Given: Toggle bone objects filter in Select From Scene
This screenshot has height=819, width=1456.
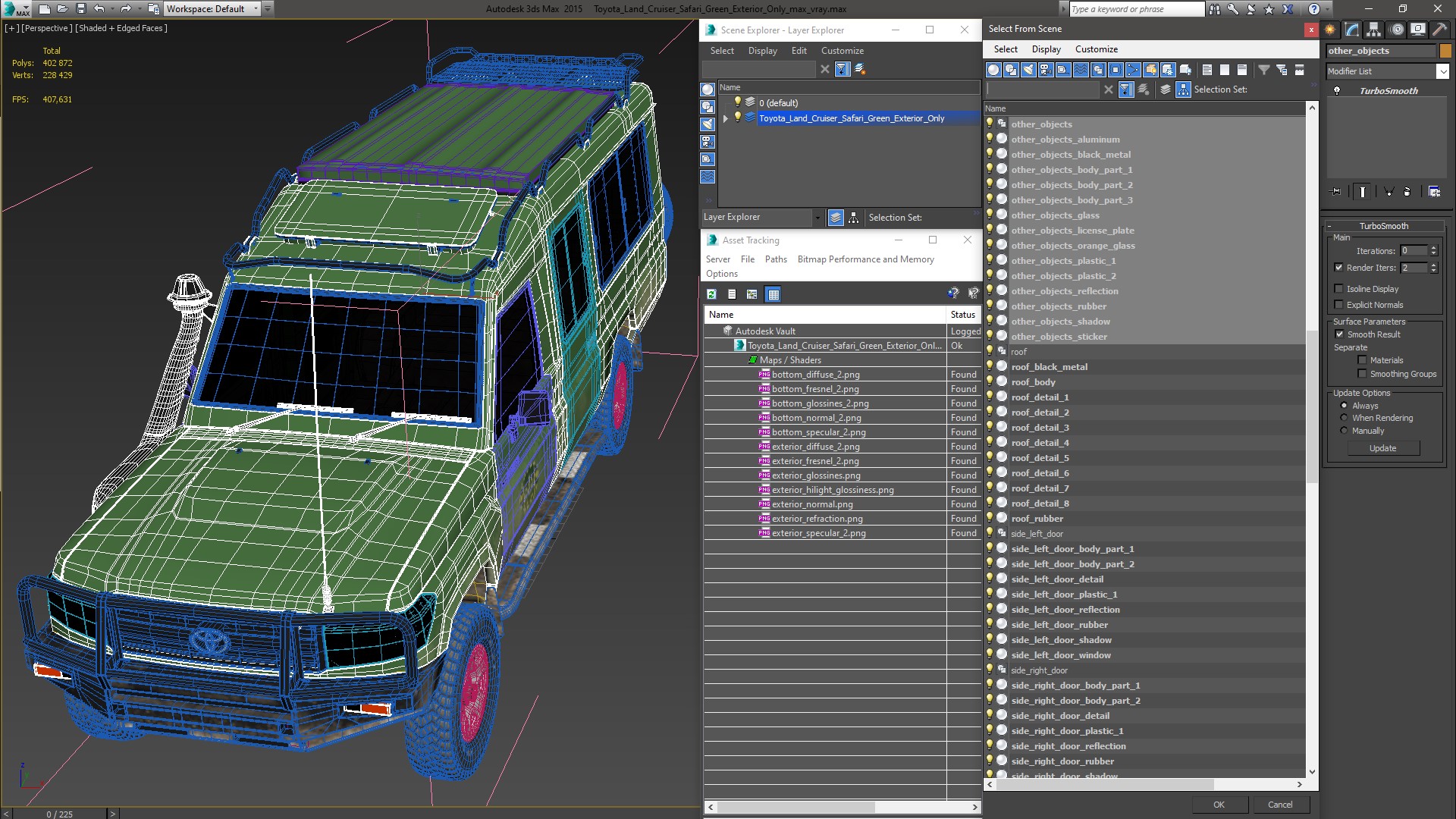Looking at the screenshot, I should 1133,70.
